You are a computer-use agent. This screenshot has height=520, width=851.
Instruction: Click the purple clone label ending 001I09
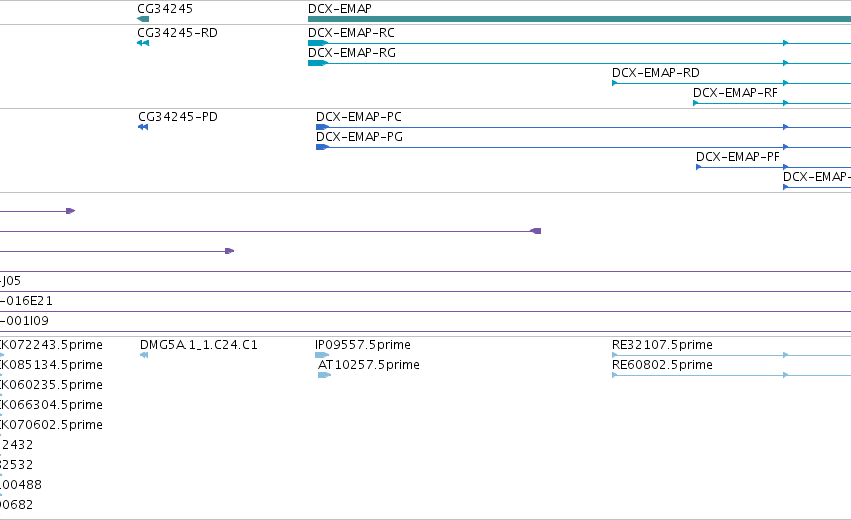point(24,321)
